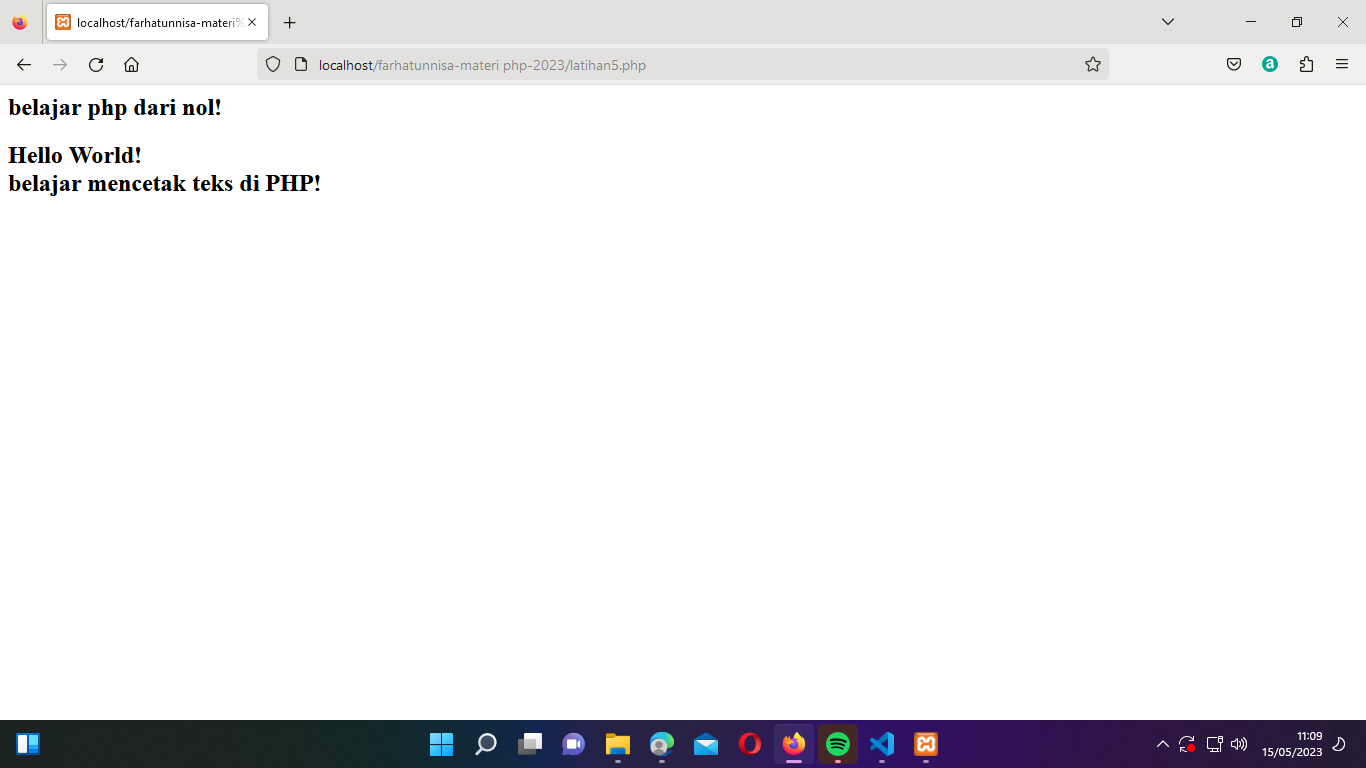The height and width of the screenshot is (768, 1366).
Task: Open the XAMPP Control Panel from the taskbar
Action: (x=926, y=744)
